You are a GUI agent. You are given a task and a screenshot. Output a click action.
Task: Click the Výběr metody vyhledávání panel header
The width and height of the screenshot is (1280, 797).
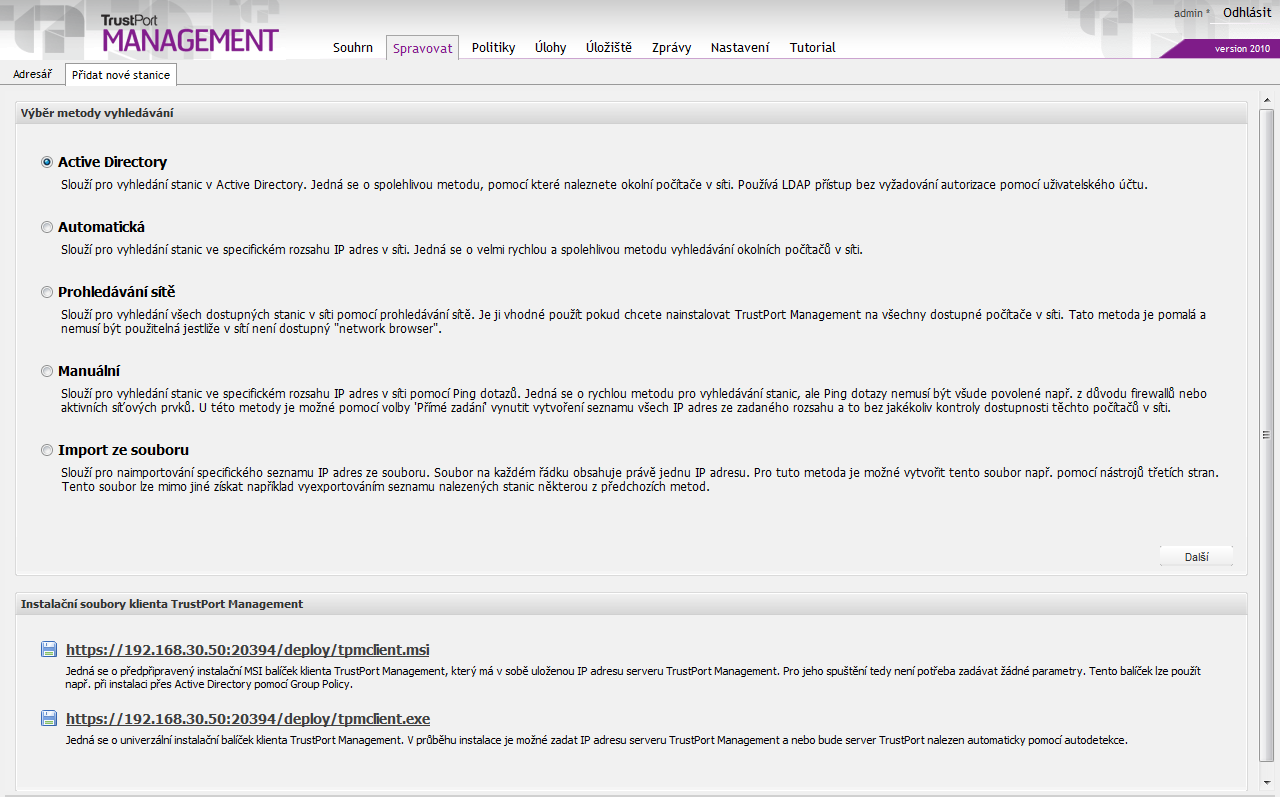click(631, 113)
